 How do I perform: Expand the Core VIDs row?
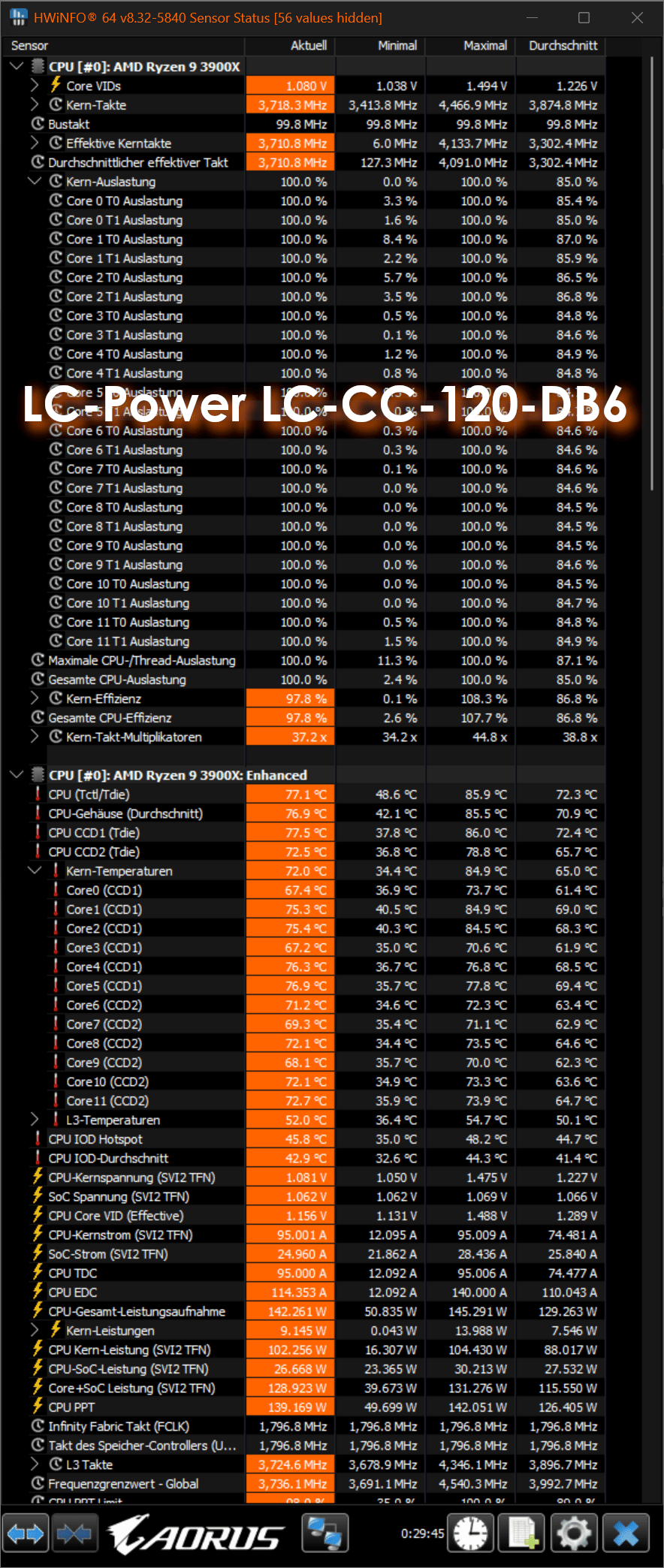(x=35, y=86)
